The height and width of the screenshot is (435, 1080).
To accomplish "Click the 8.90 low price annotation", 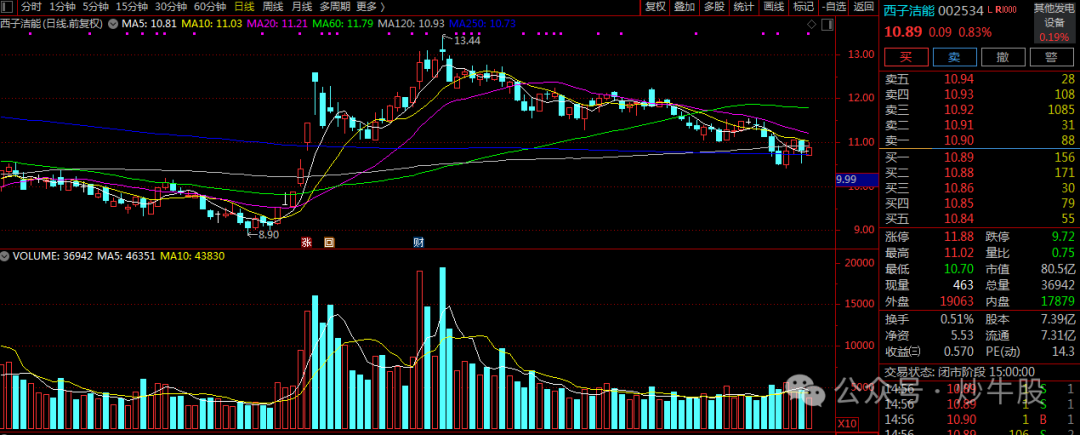I will [268, 235].
